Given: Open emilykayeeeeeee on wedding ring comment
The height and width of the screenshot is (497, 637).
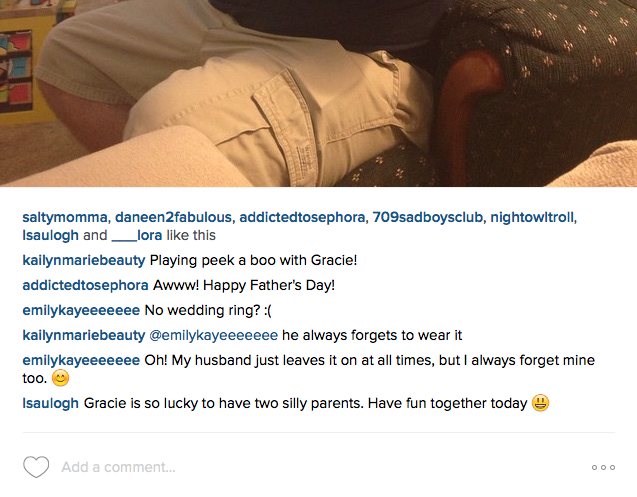Looking at the screenshot, I should [x=81, y=310].
